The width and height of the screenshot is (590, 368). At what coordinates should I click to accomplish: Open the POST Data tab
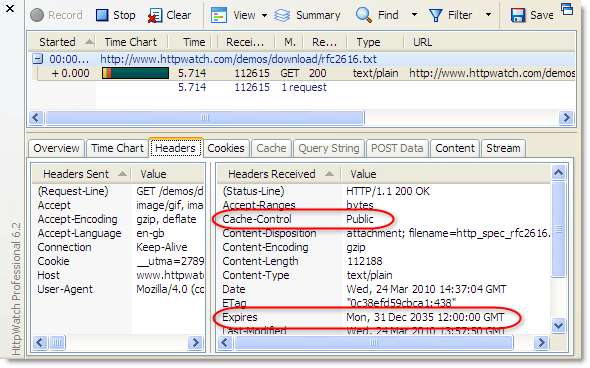click(x=397, y=148)
